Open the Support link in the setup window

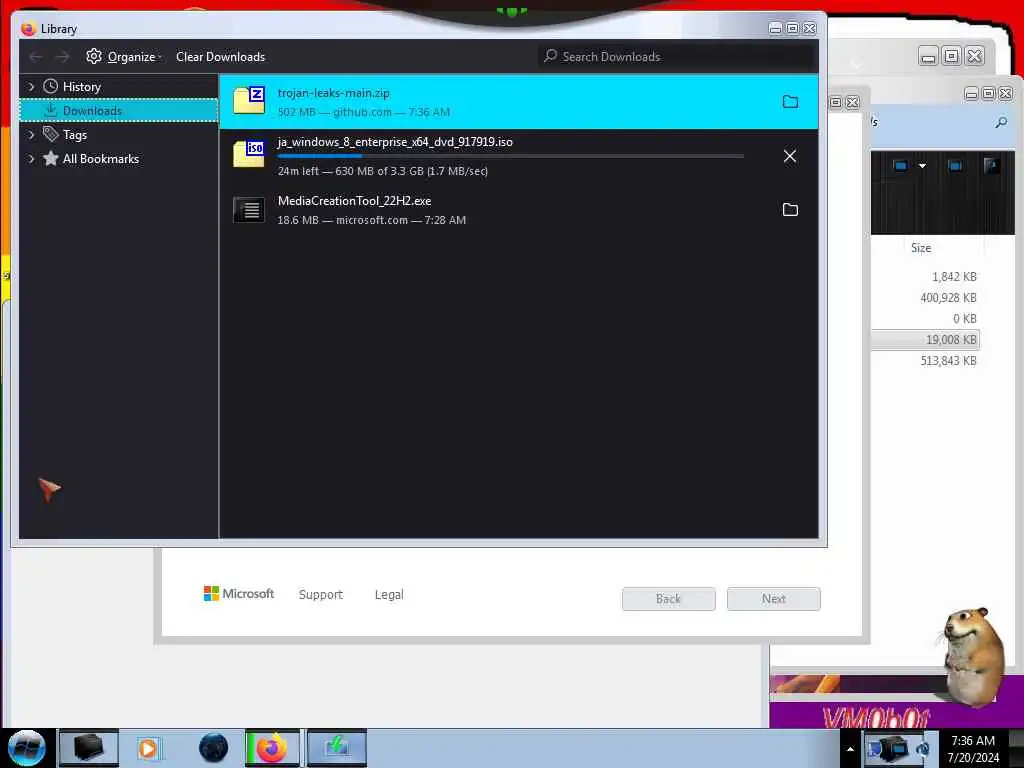coord(321,594)
